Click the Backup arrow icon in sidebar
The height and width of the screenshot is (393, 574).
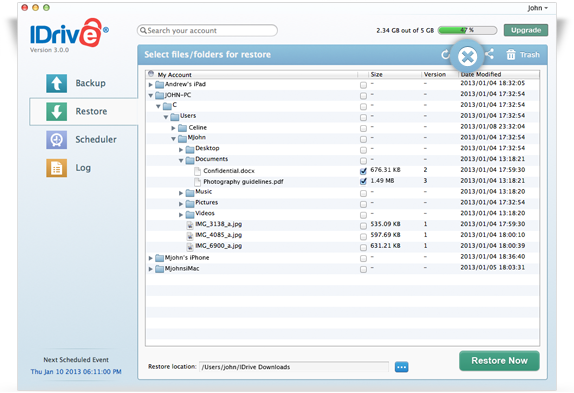point(56,83)
